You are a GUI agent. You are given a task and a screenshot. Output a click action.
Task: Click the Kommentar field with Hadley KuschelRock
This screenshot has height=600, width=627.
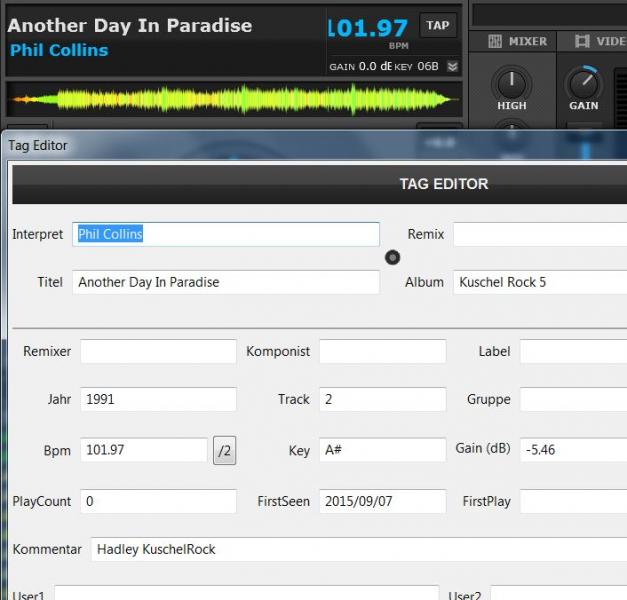click(358, 549)
